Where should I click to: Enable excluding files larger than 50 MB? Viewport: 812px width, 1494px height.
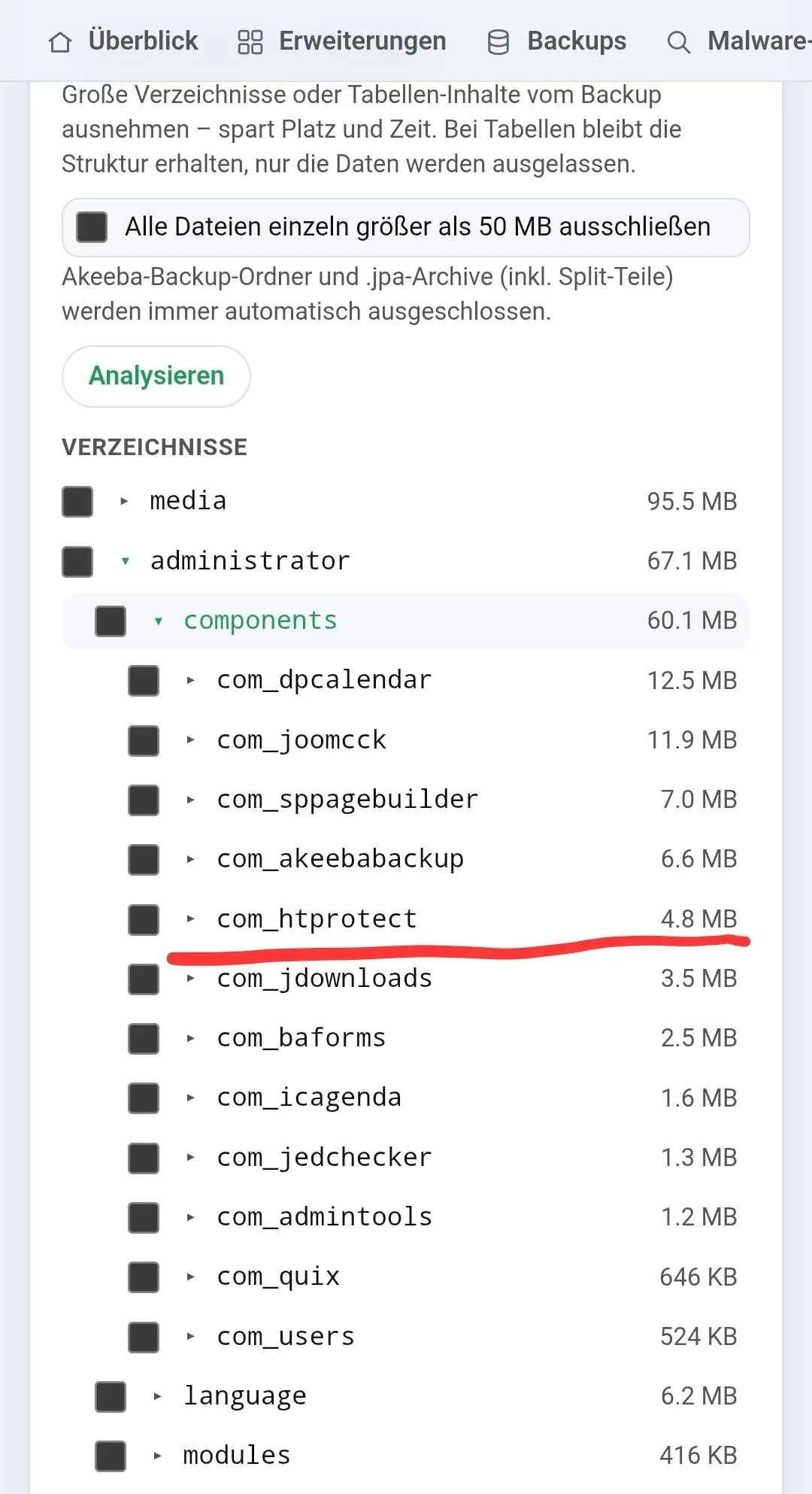92,227
